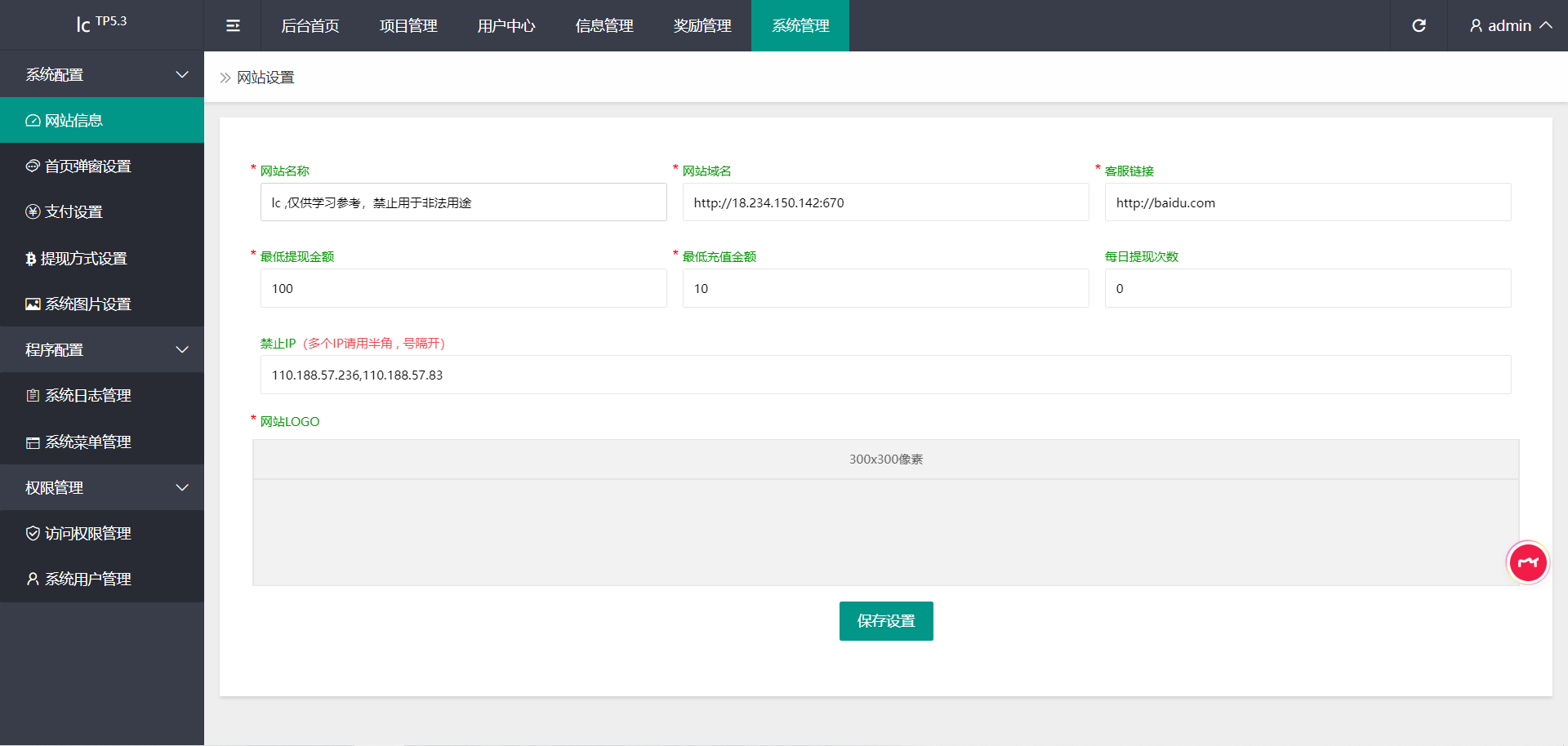Click the sidebar collapse hamburger icon

(x=233, y=26)
